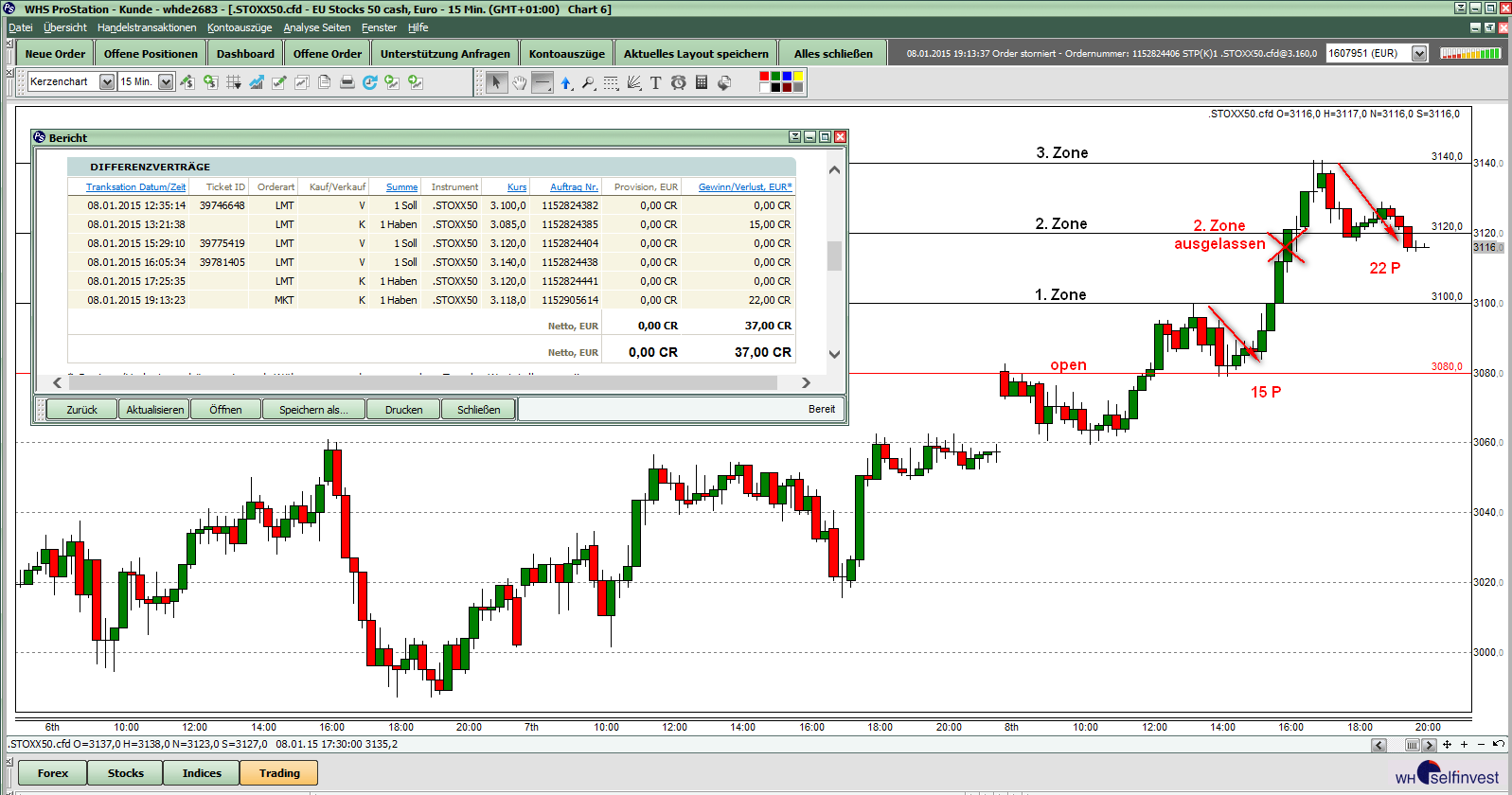Click the printer icon in toolbar
This screenshot has height=795, width=1512.
(347, 82)
